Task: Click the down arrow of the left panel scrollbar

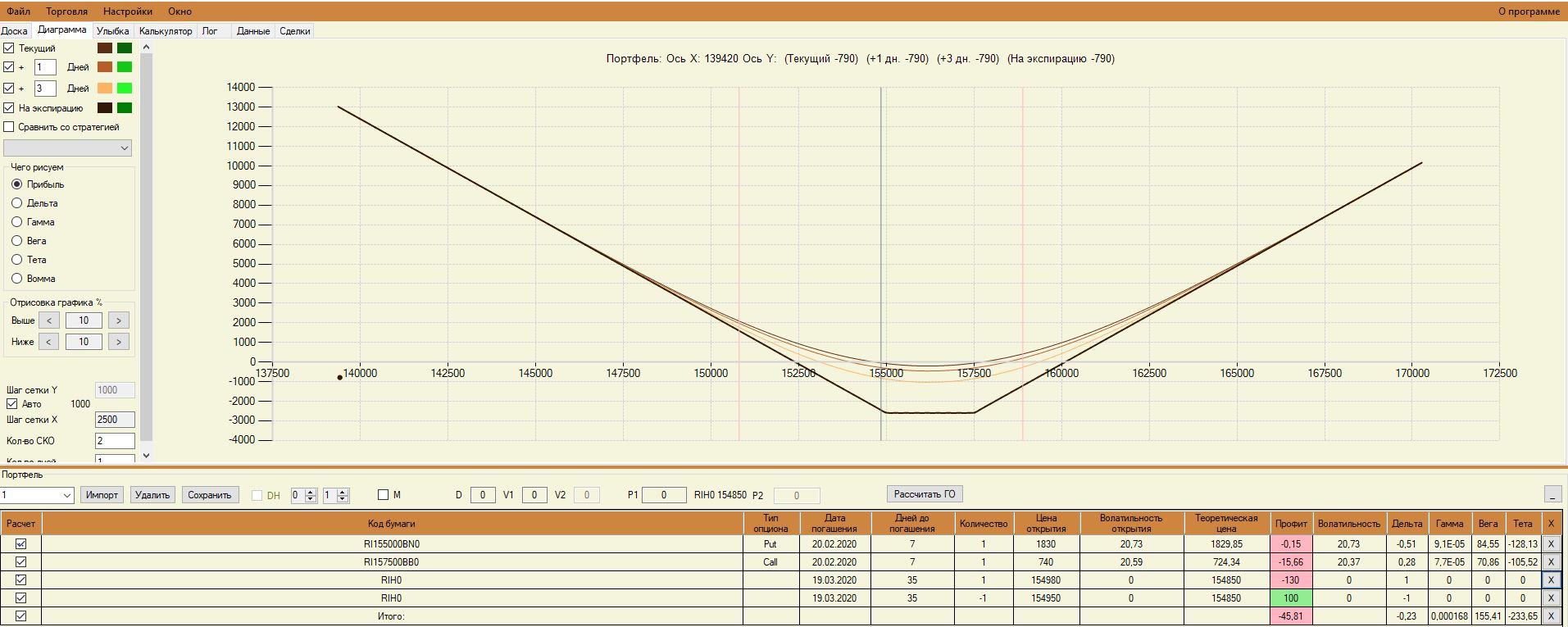Action: pos(147,455)
